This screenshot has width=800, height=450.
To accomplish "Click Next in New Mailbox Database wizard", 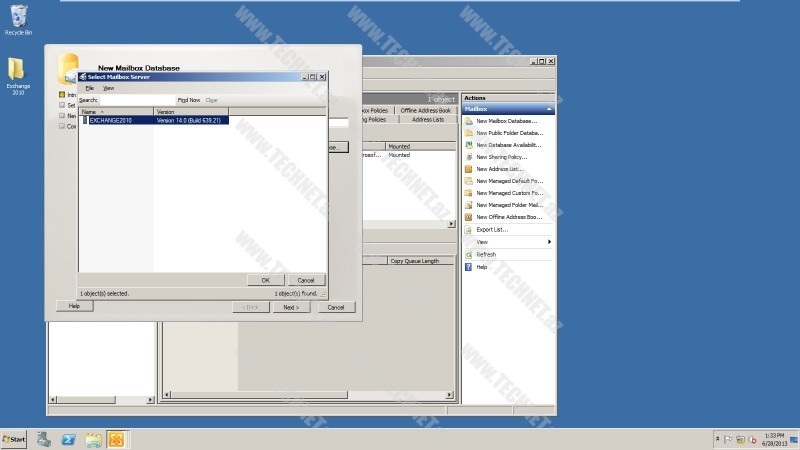I will [x=291, y=307].
